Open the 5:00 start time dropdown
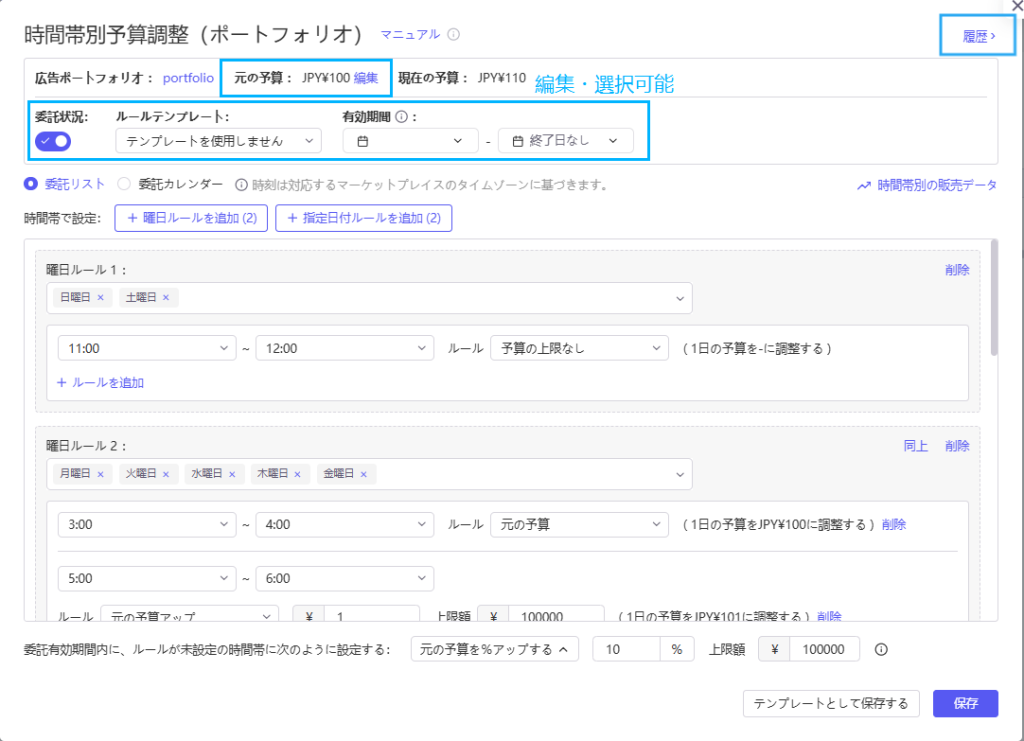This screenshot has width=1024, height=741. [147, 578]
